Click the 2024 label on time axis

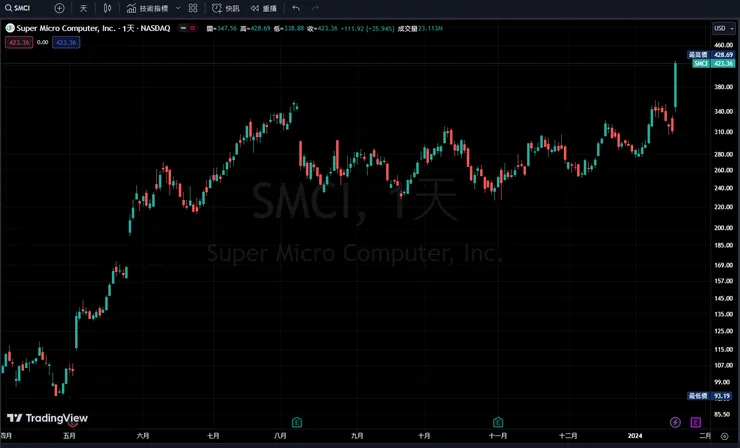click(x=635, y=436)
